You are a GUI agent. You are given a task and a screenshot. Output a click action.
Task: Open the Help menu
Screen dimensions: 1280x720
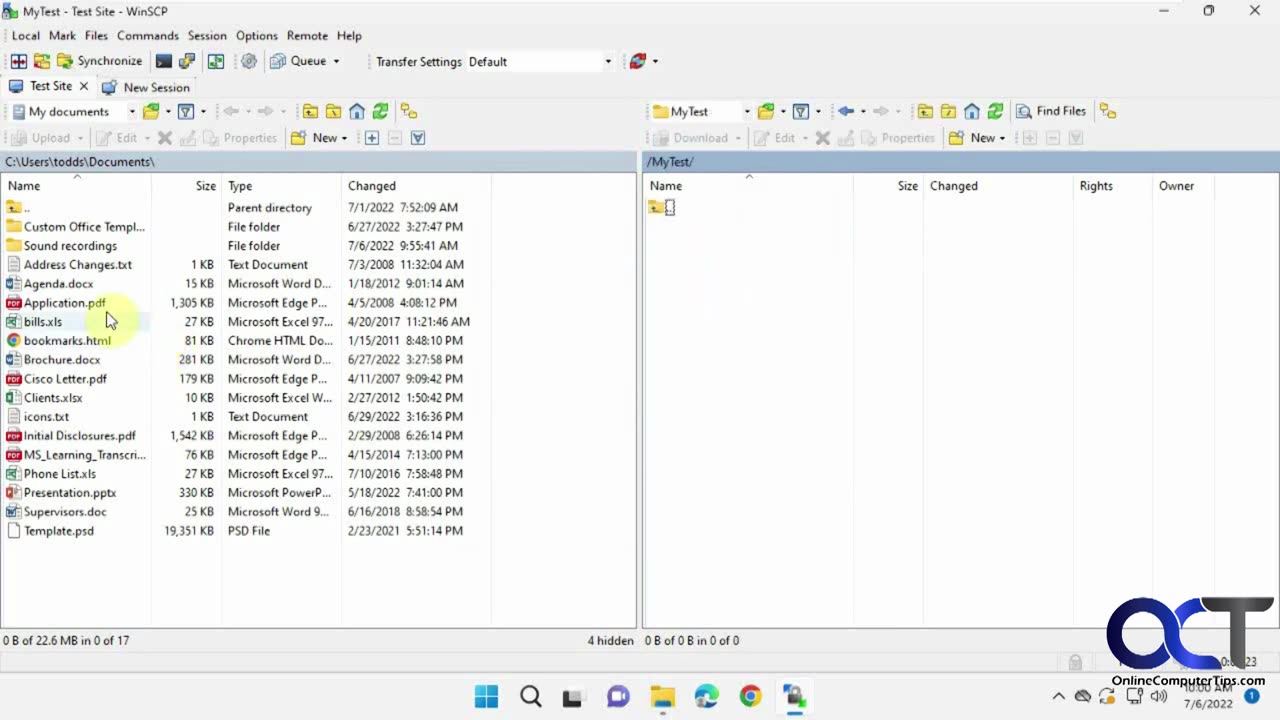(x=349, y=35)
